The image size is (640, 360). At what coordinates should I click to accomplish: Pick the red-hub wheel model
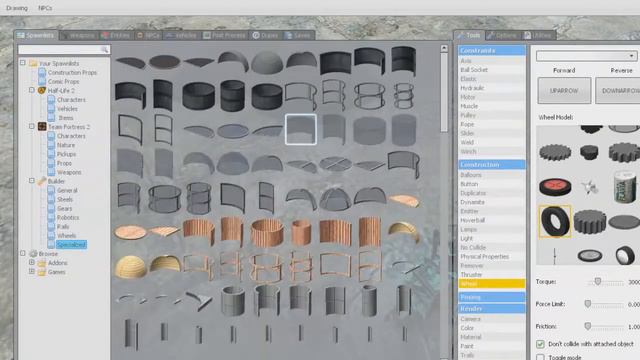point(555,187)
